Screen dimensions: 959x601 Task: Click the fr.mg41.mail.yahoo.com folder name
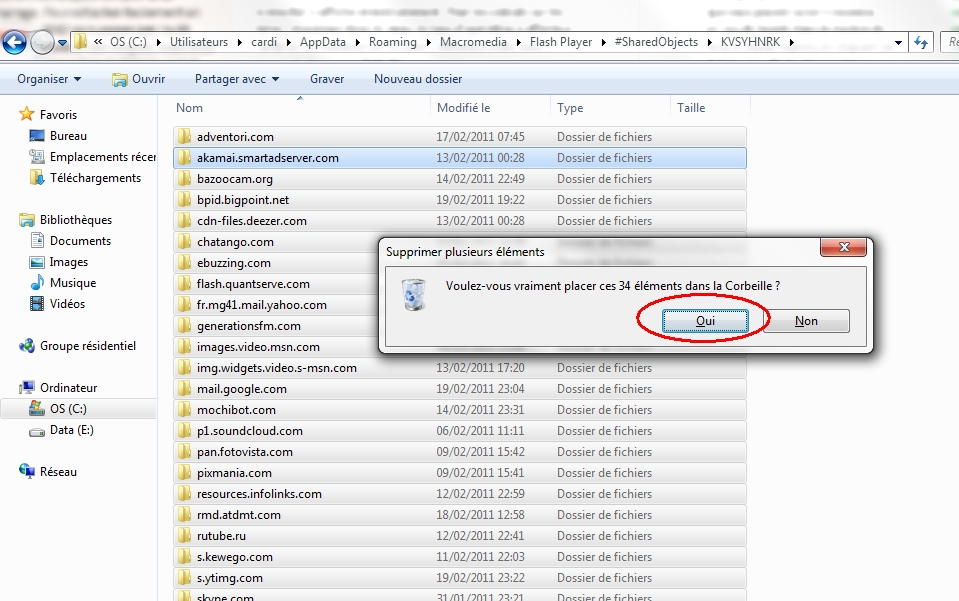tap(262, 304)
